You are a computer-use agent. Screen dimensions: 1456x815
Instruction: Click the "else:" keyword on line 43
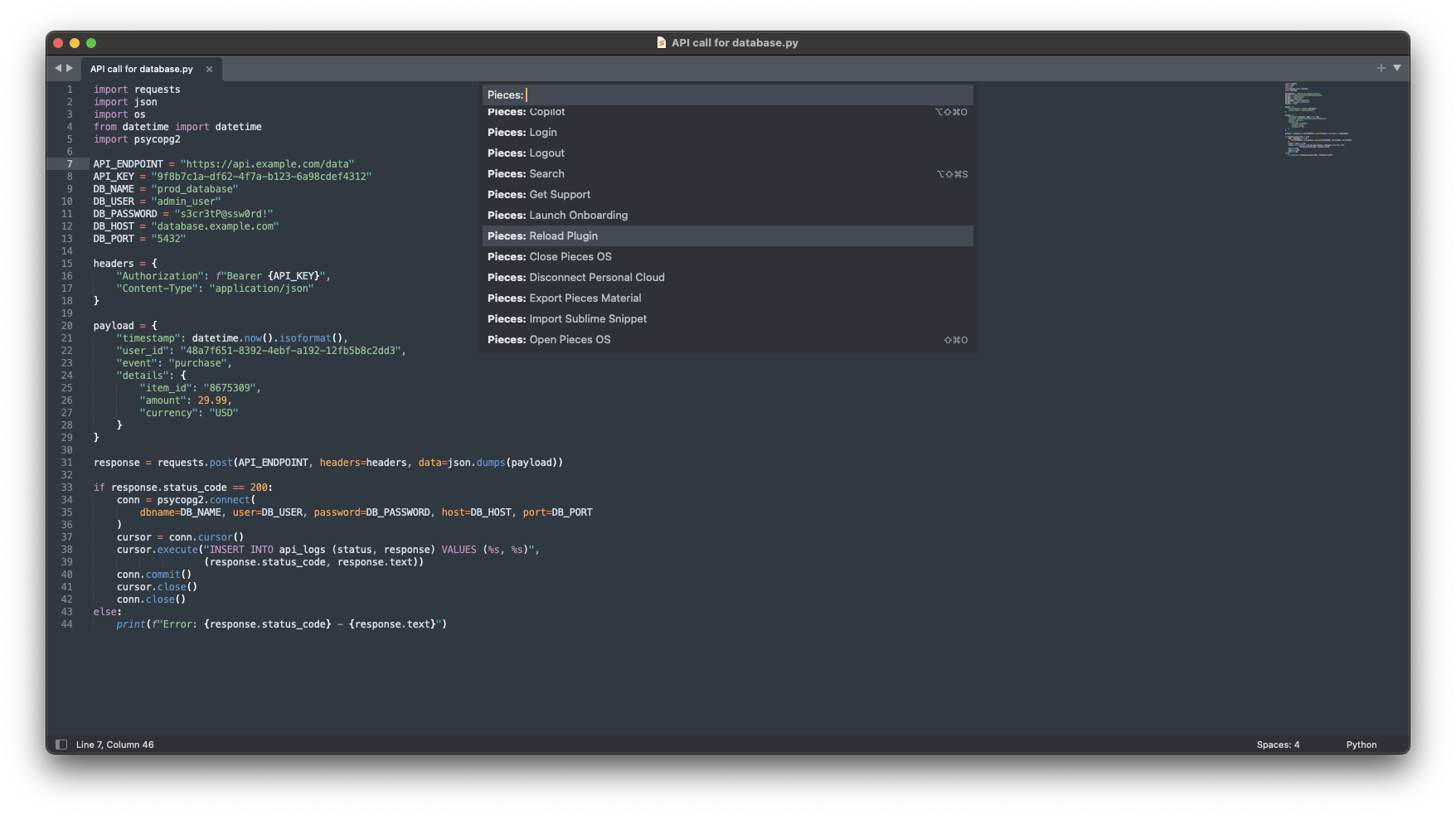(107, 612)
